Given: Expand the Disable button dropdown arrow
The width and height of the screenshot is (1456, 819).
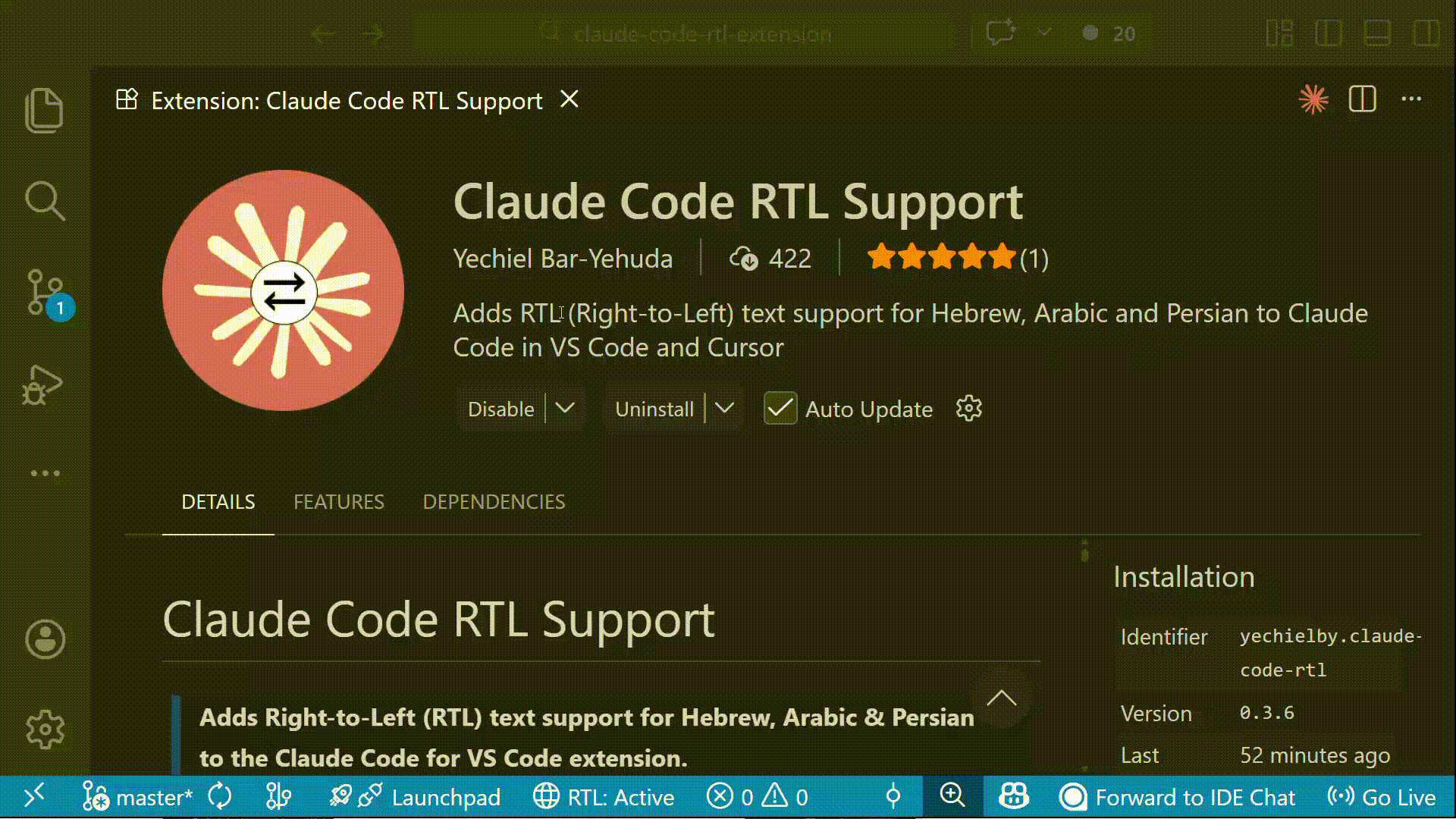Looking at the screenshot, I should pyautogui.click(x=565, y=408).
